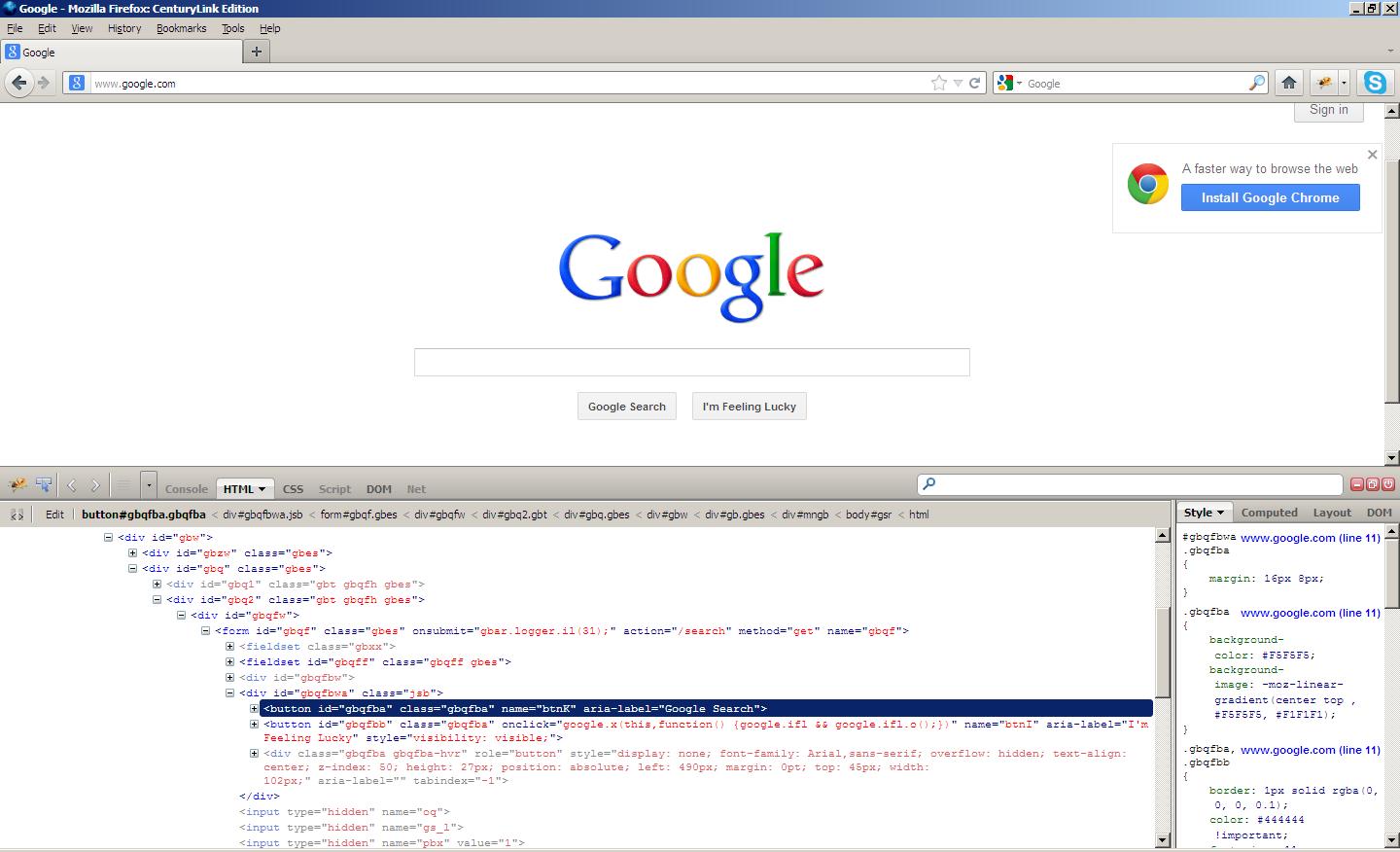Expand the div id="gbq1" node

pos(157,584)
